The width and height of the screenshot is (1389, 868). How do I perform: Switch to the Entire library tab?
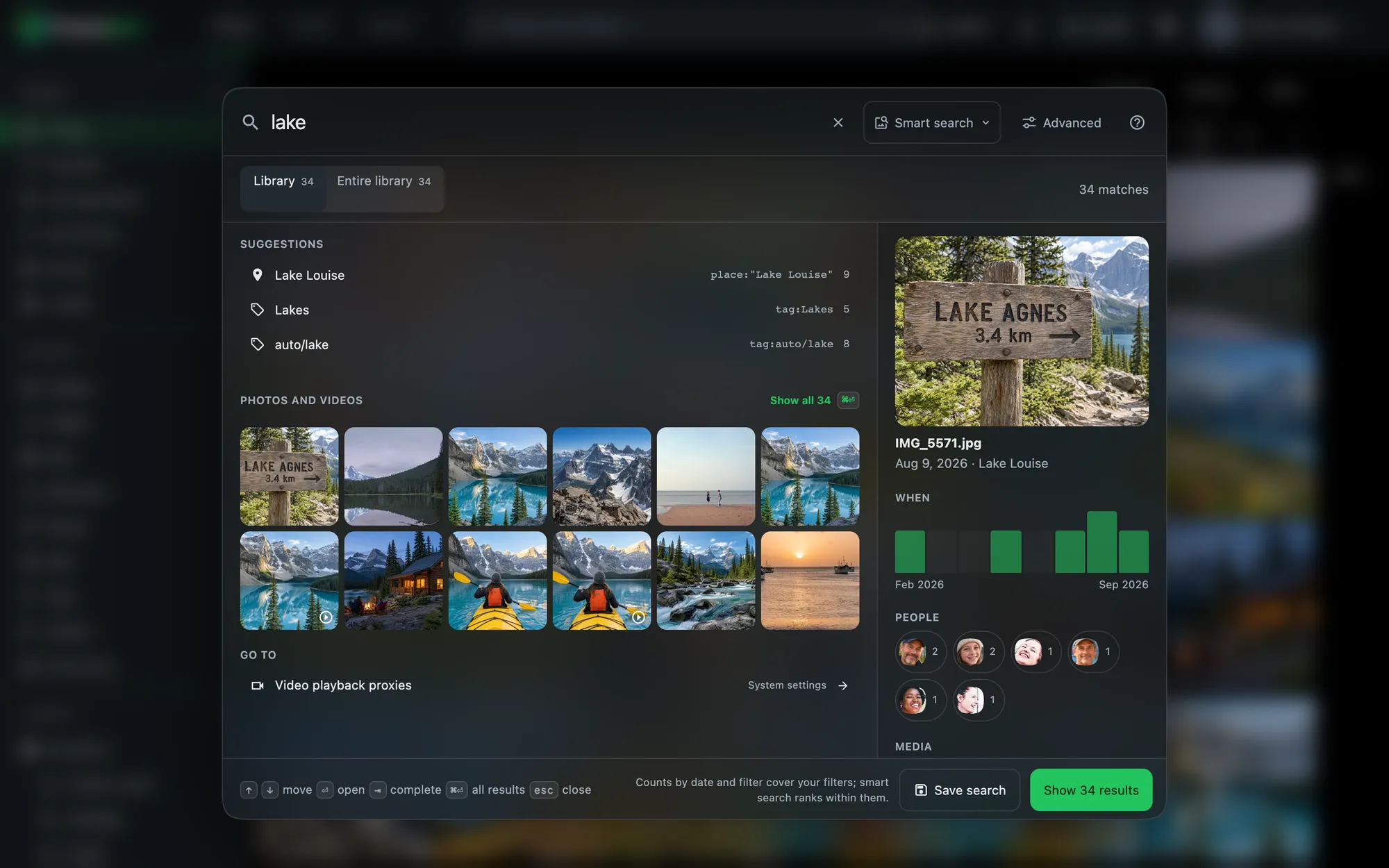pyautogui.click(x=384, y=181)
